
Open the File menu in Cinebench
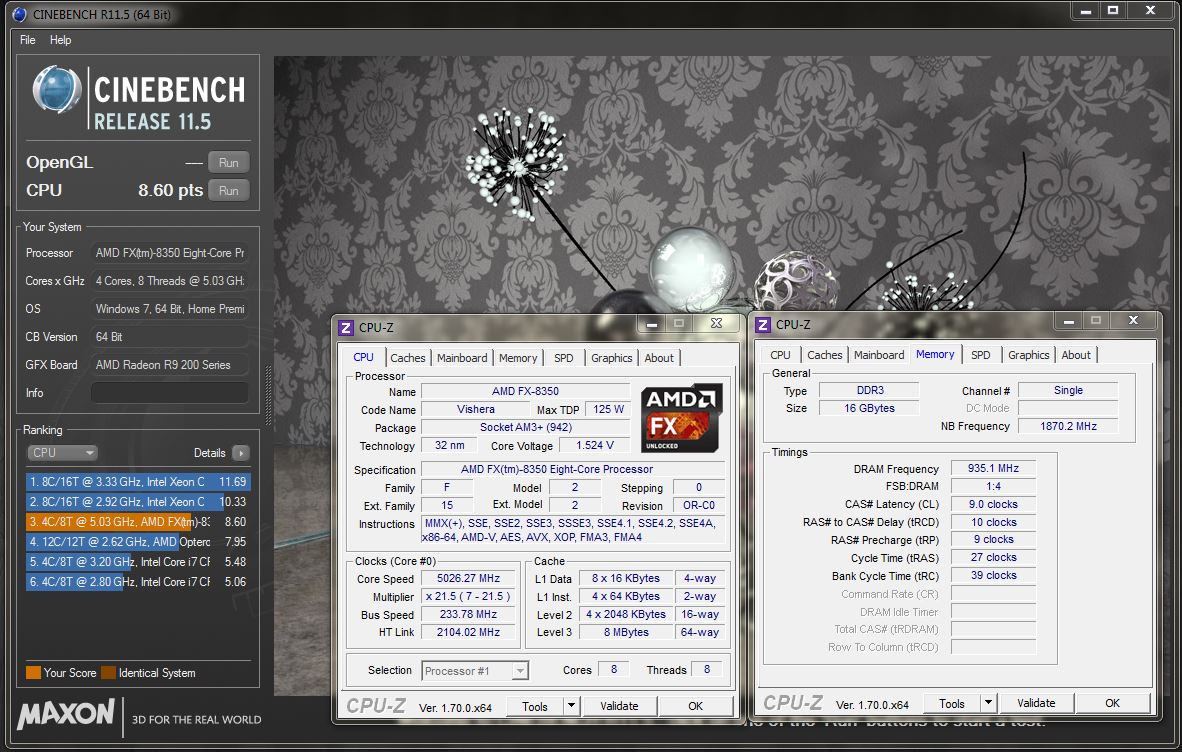pos(28,40)
